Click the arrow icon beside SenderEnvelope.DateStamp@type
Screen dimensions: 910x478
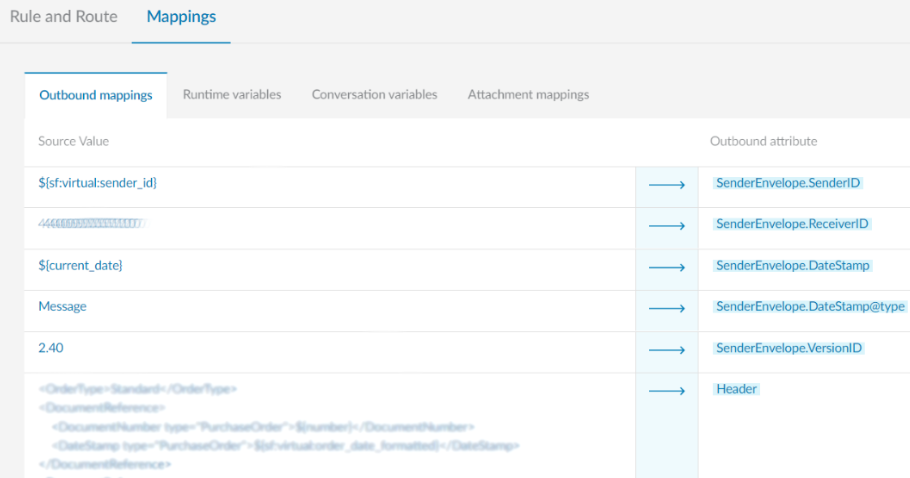(666, 309)
